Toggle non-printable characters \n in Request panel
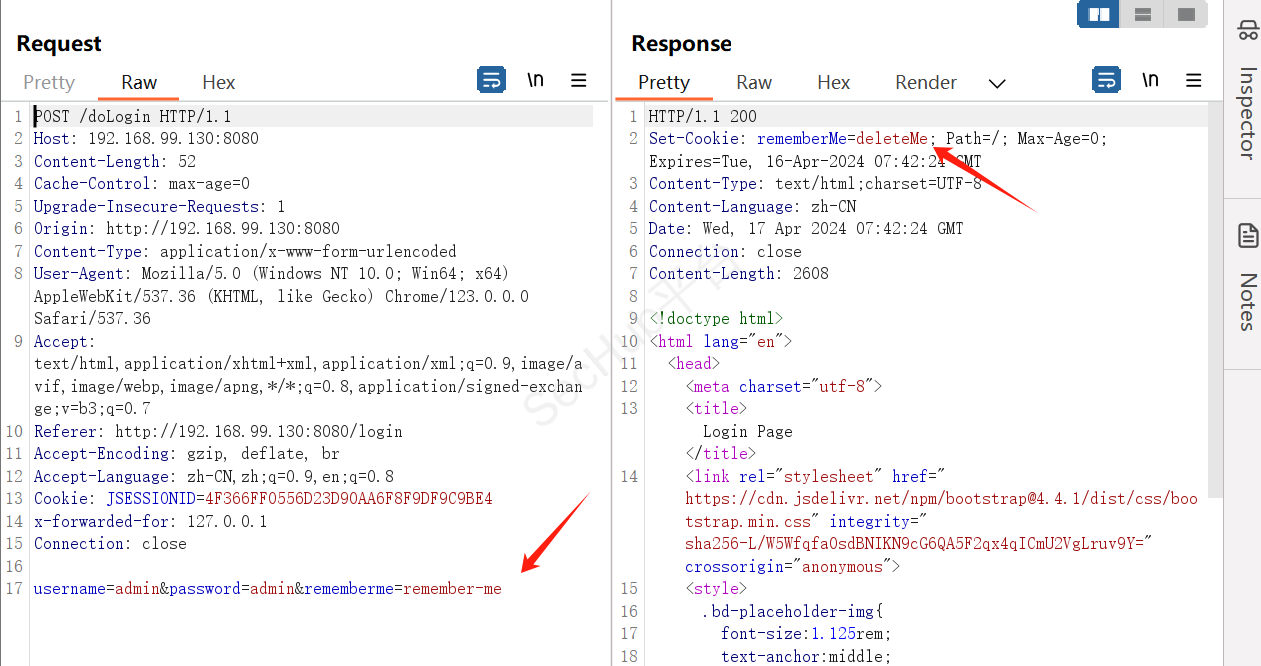 coord(536,80)
